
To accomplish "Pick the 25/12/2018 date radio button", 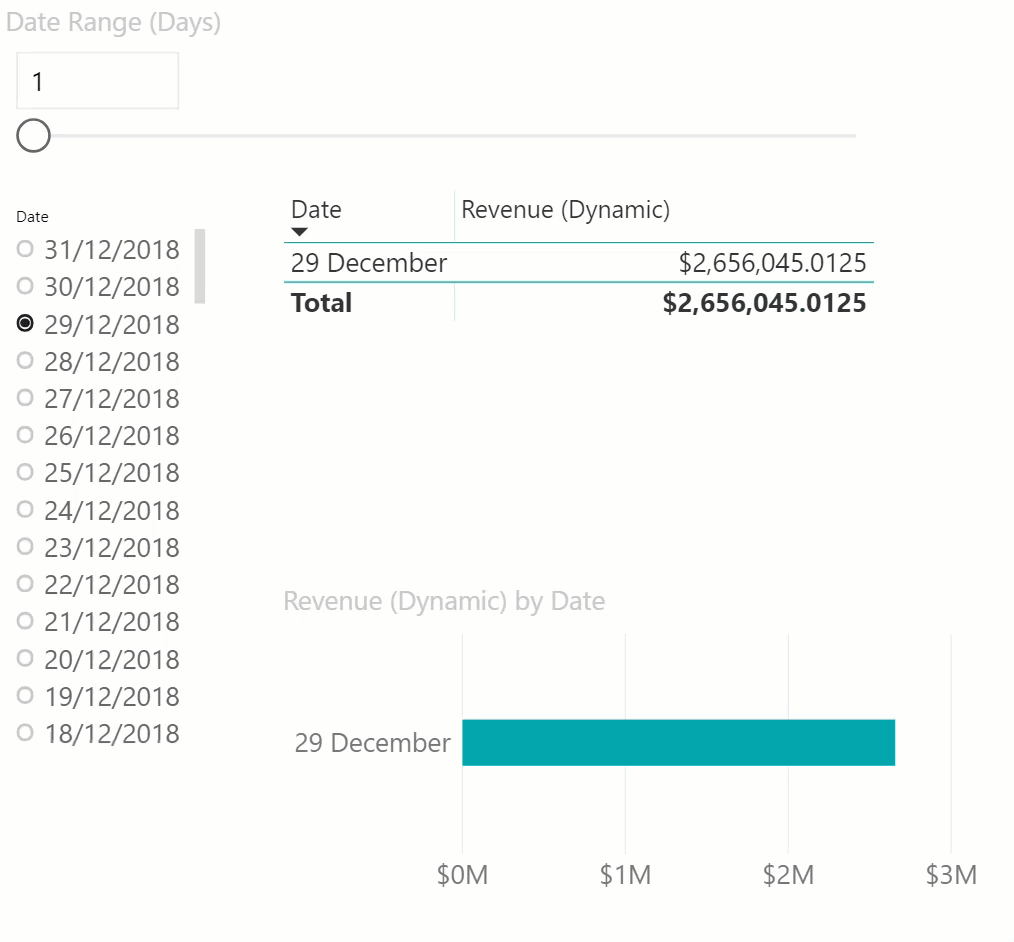I will click(26, 472).
